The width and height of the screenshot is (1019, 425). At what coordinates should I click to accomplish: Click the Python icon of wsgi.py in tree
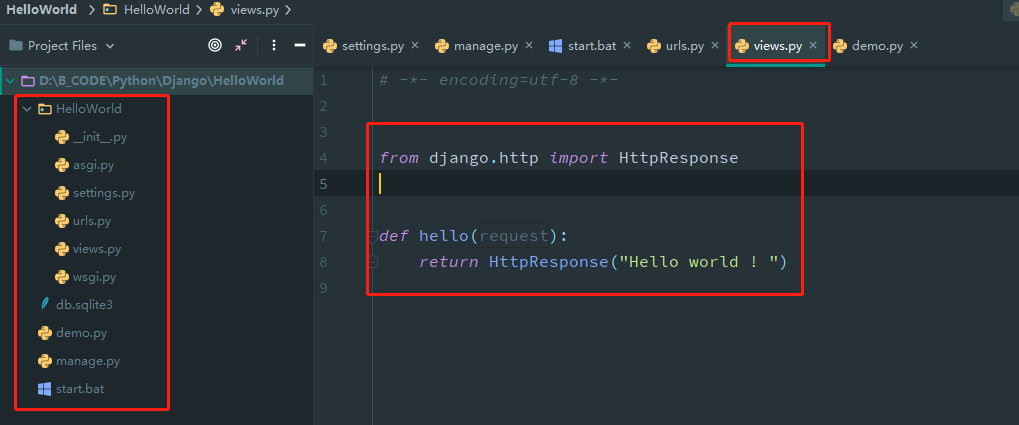(62, 277)
